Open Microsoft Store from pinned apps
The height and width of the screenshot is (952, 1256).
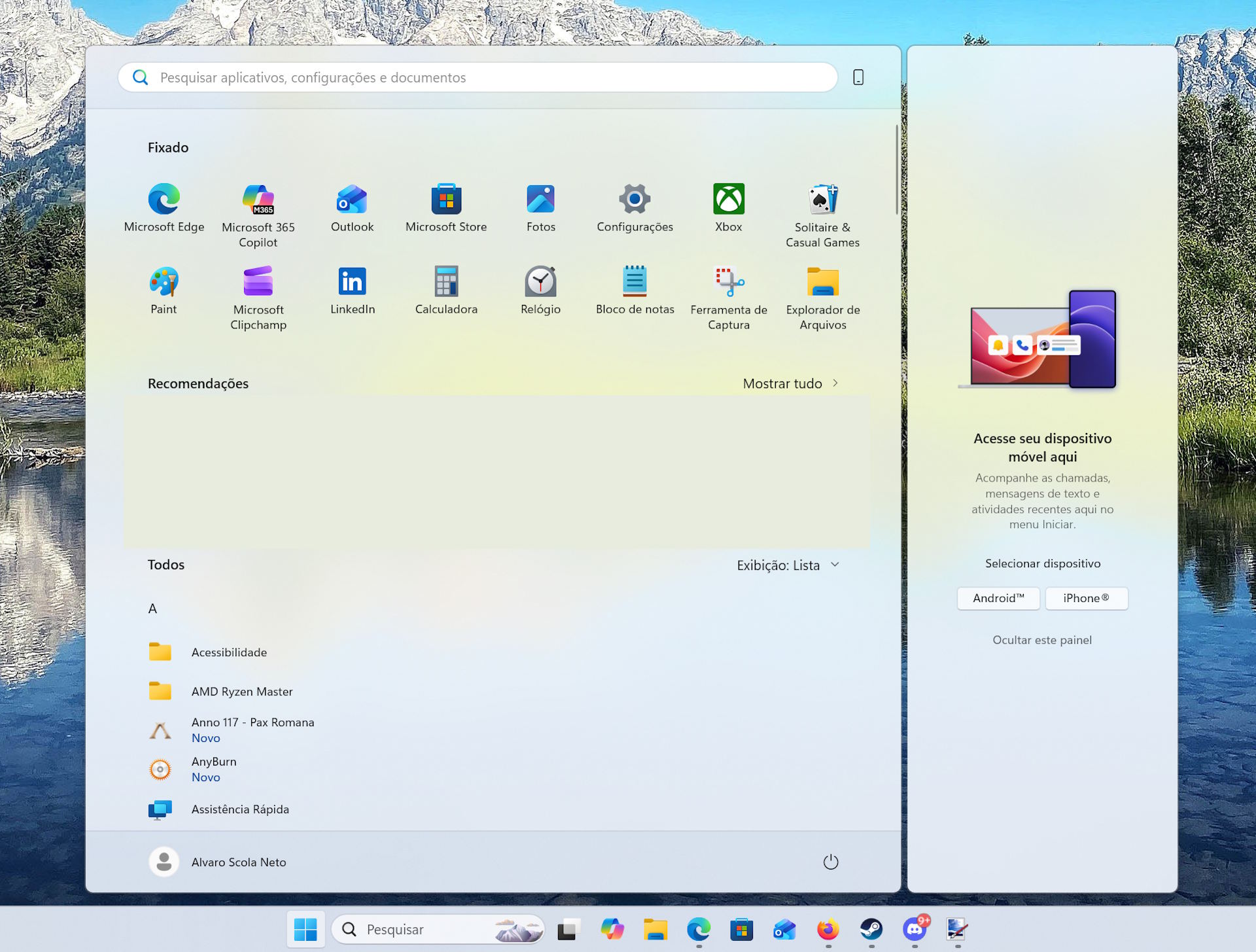coord(446,208)
